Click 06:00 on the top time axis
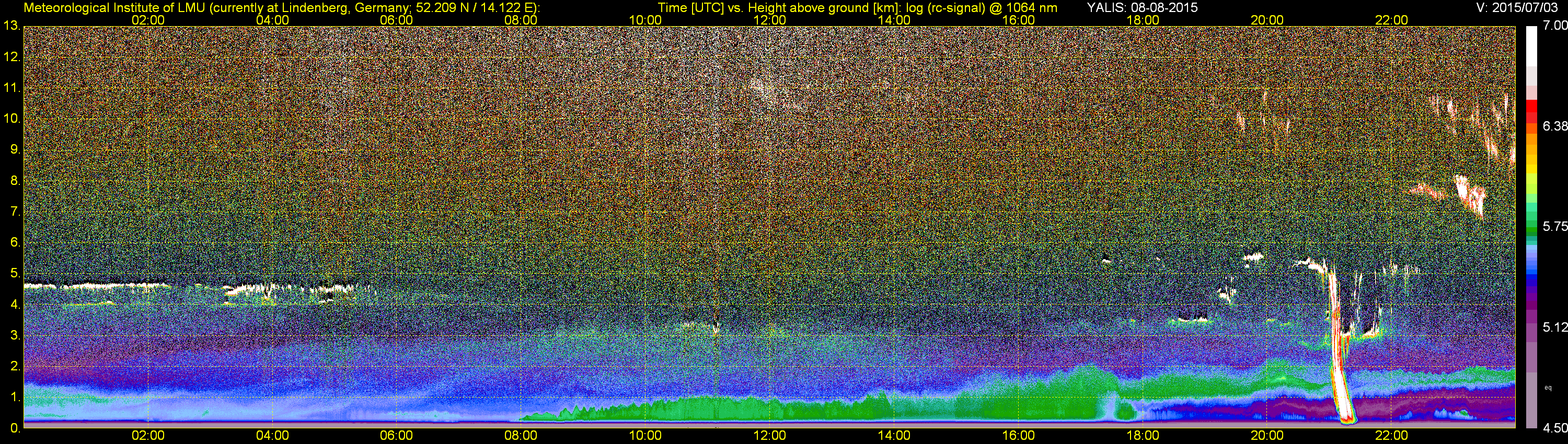 pos(396,20)
